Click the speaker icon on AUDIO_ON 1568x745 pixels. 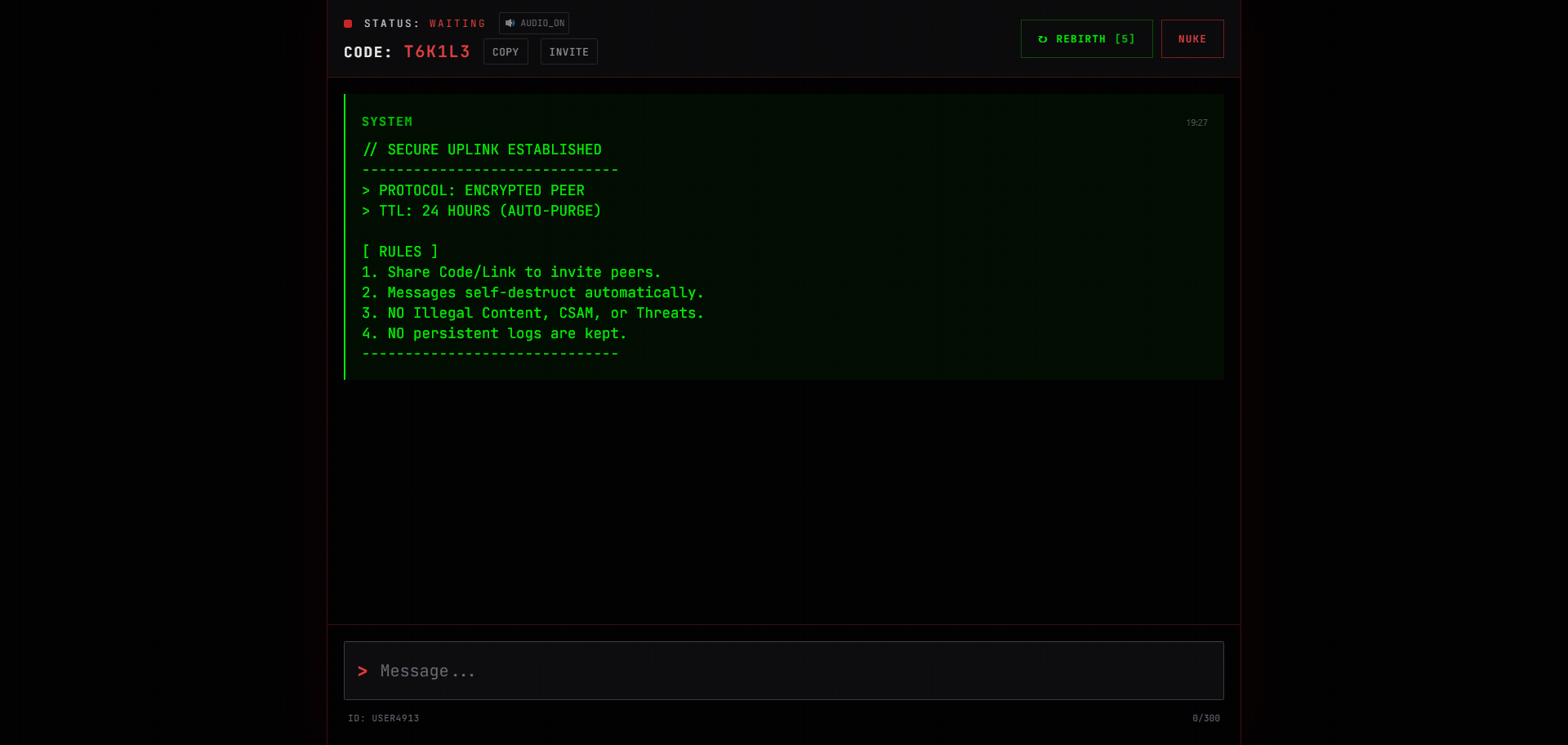click(510, 23)
